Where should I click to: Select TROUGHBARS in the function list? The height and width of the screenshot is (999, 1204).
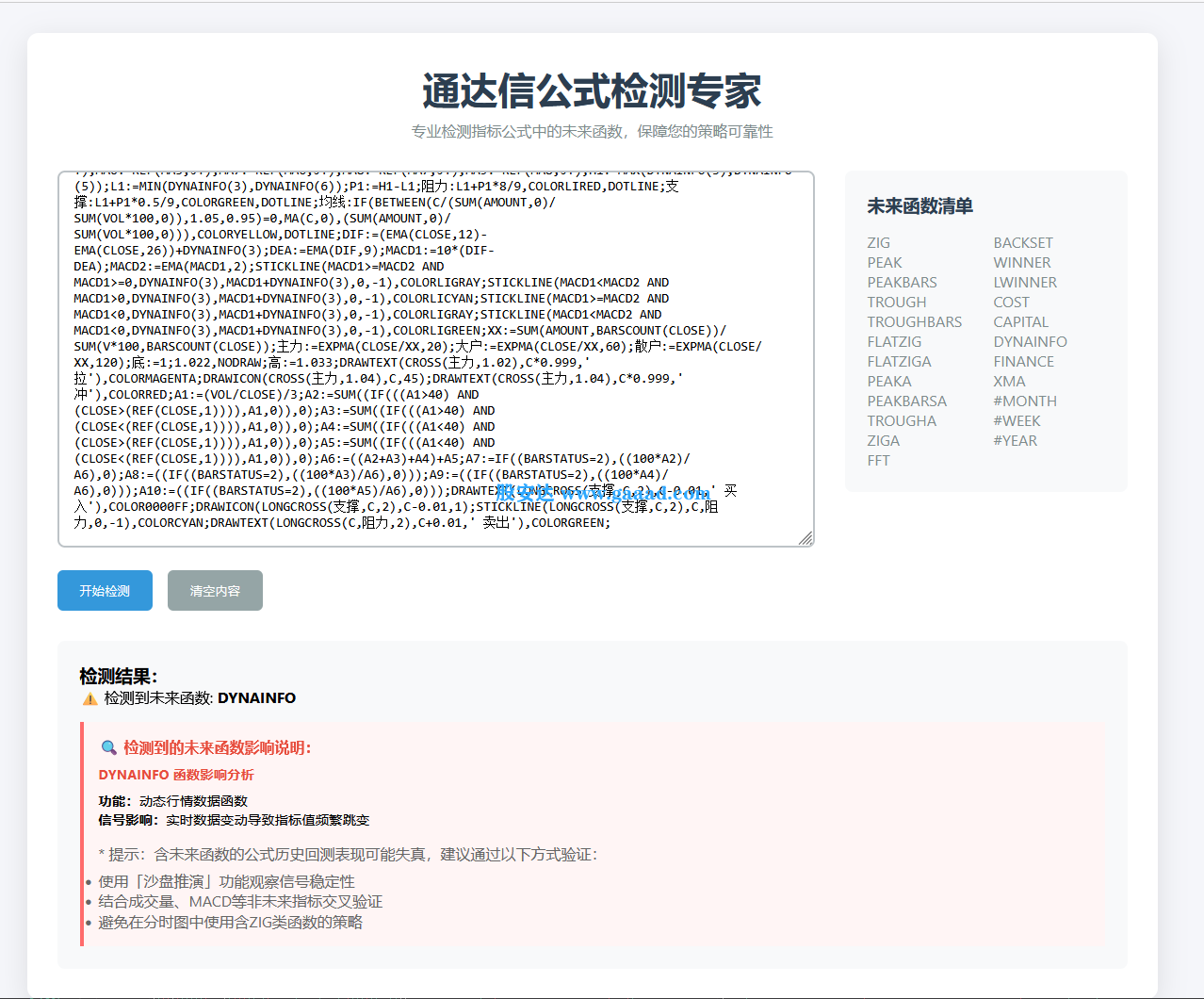click(x=915, y=321)
